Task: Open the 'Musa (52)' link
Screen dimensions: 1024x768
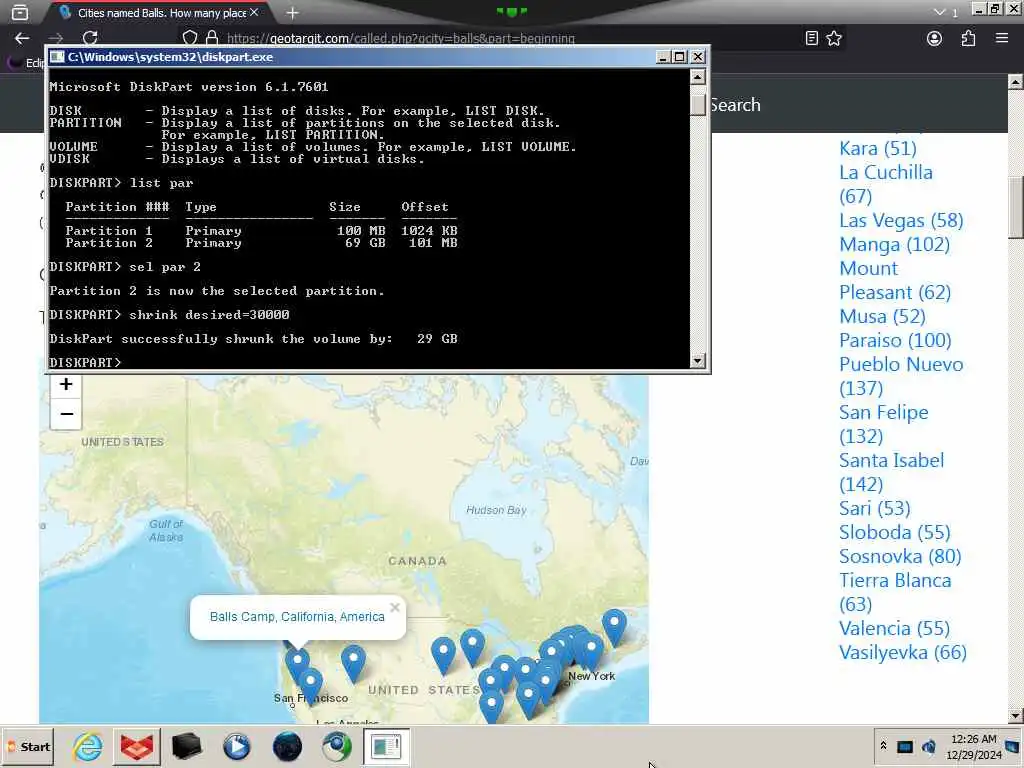Action: click(x=882, y=316)
